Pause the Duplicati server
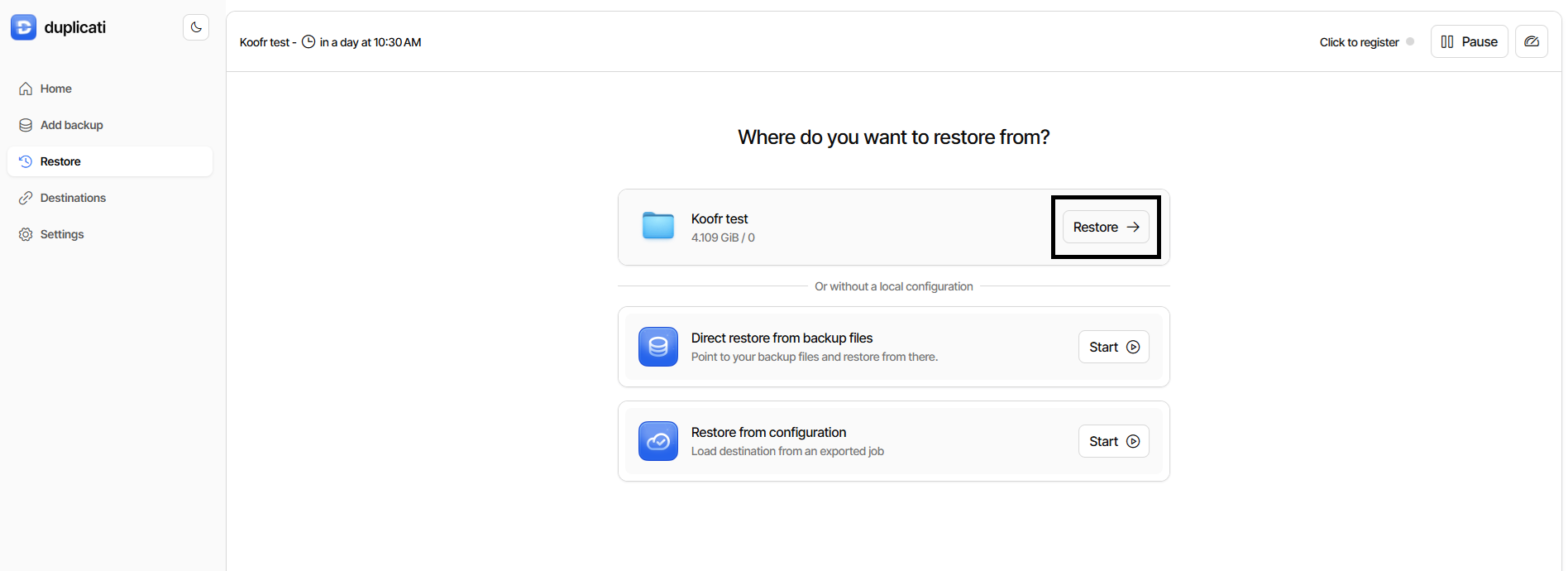 pos(1469,41)
